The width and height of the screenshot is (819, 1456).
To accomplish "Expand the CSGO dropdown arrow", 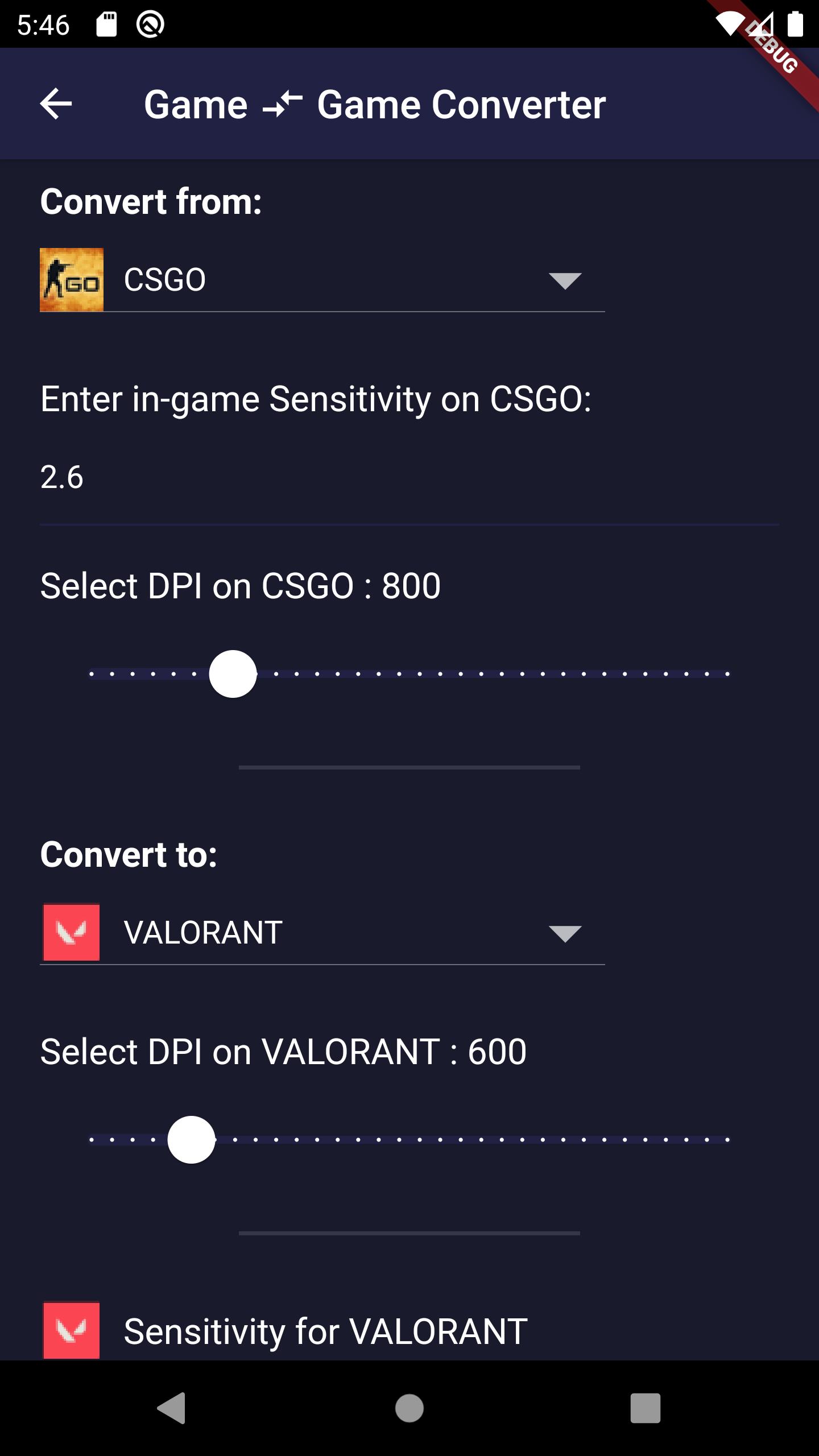I will (565, 281).
